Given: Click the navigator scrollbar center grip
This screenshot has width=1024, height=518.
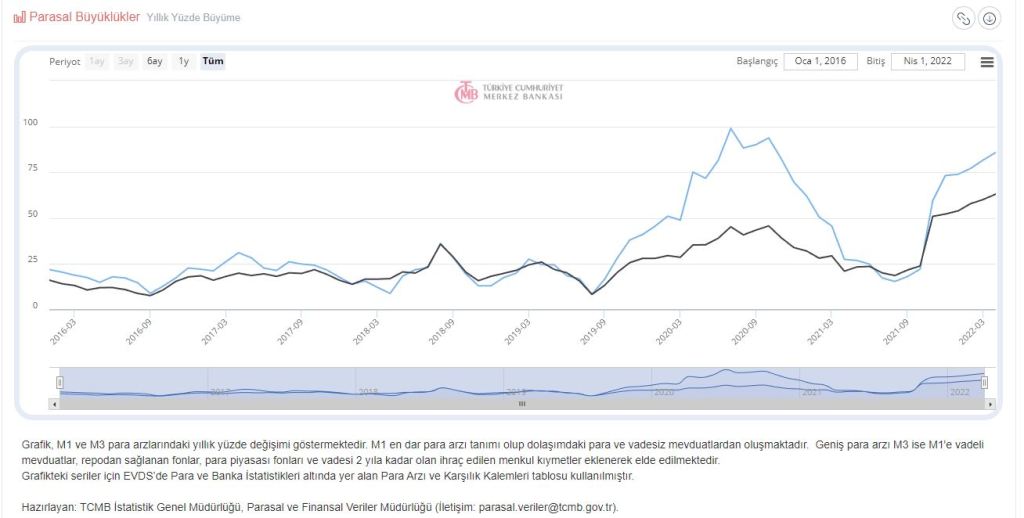Looking at the screenshot, I should tap(521, 404).
